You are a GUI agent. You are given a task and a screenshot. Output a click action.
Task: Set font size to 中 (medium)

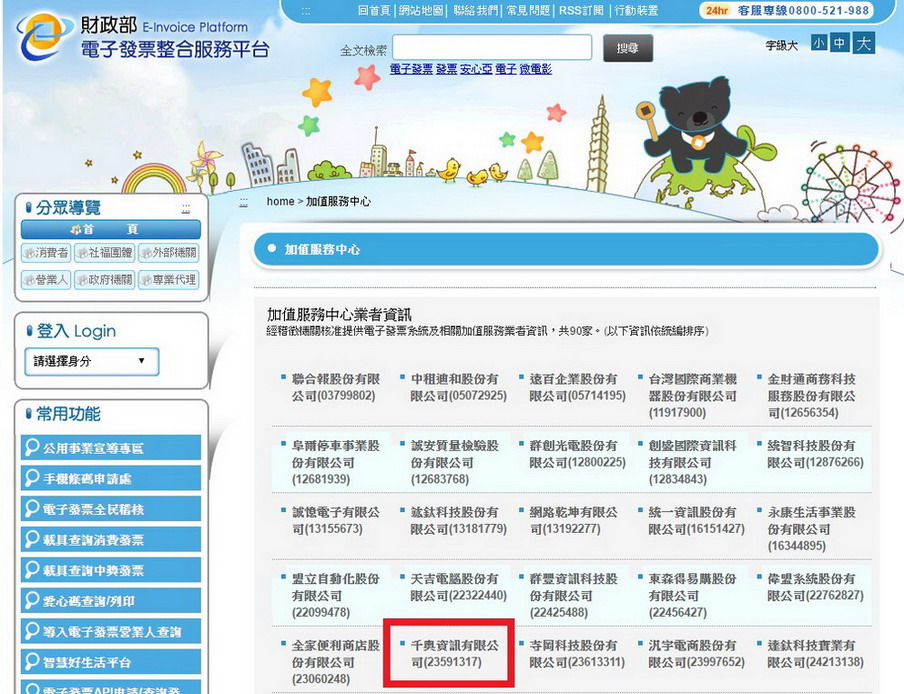pos(839,43)
